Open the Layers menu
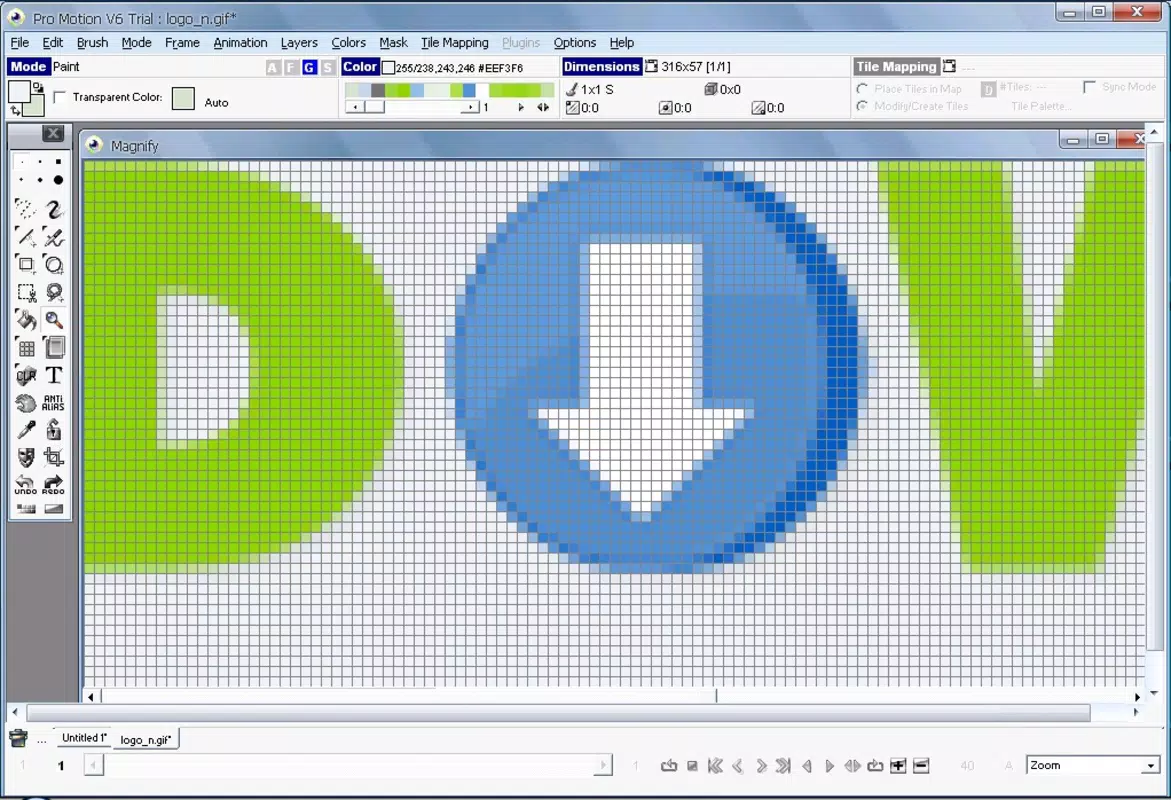 [x=299, y=43]
